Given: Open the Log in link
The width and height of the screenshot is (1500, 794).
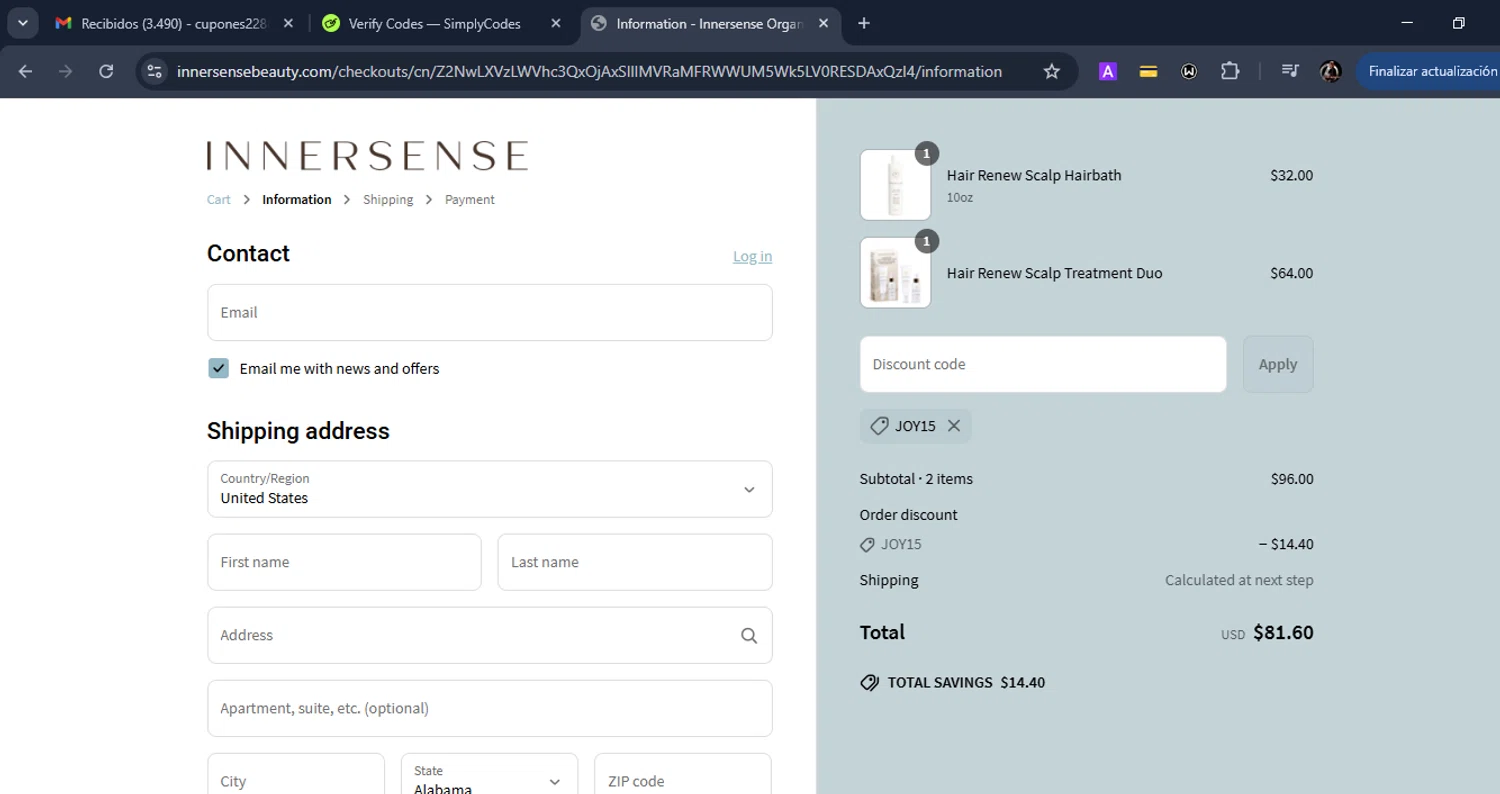Looking at the screenshot, I should click(752, 257).
